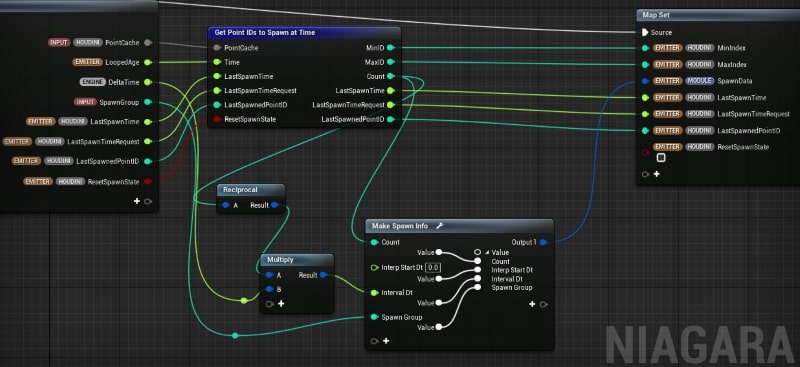The width and height of the screenshot is (800, 367).
Task: Add an input pin at Make Spawn Info bottom-left
Action: (x=386, y=341)
